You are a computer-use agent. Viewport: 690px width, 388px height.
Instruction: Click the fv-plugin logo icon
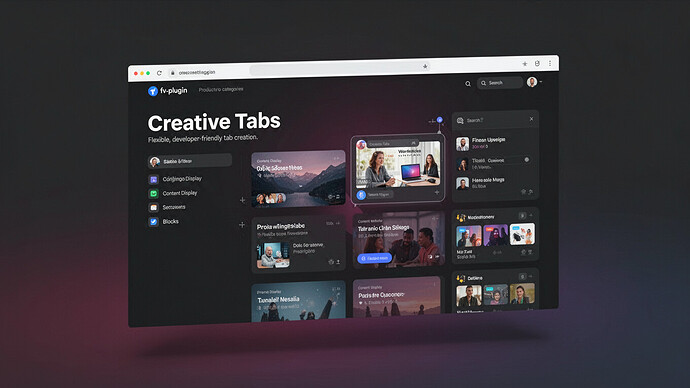(x=153, y=91)
